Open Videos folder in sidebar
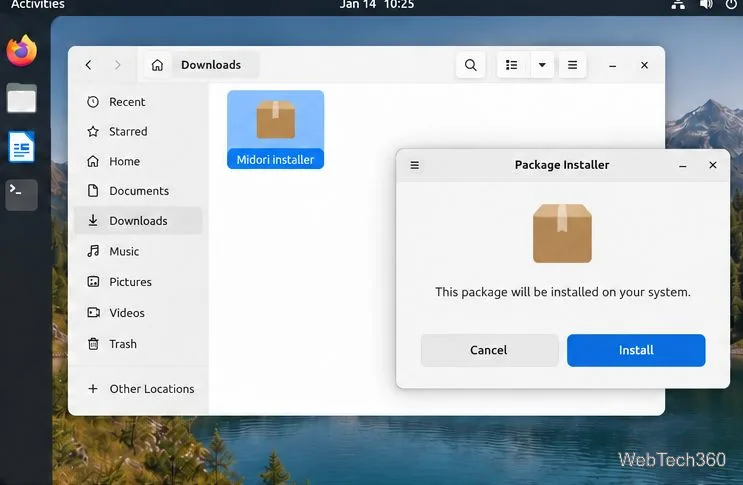 138,313
